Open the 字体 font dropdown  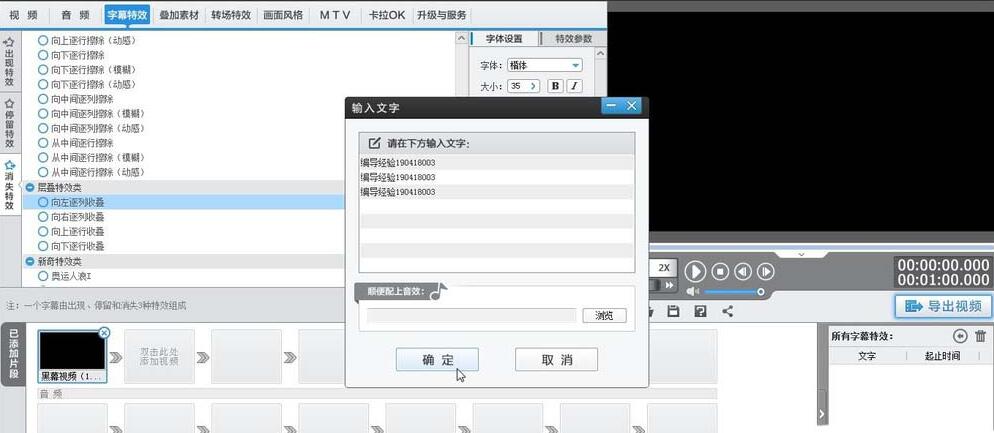tap(544, 65)
